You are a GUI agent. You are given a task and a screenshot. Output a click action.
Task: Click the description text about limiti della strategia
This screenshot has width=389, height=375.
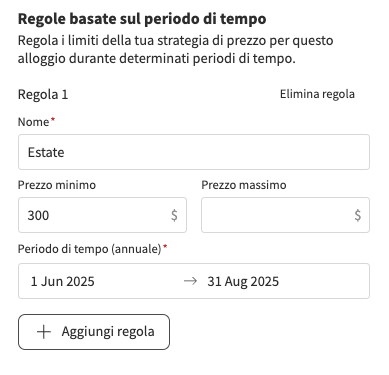tap(175, 49)
